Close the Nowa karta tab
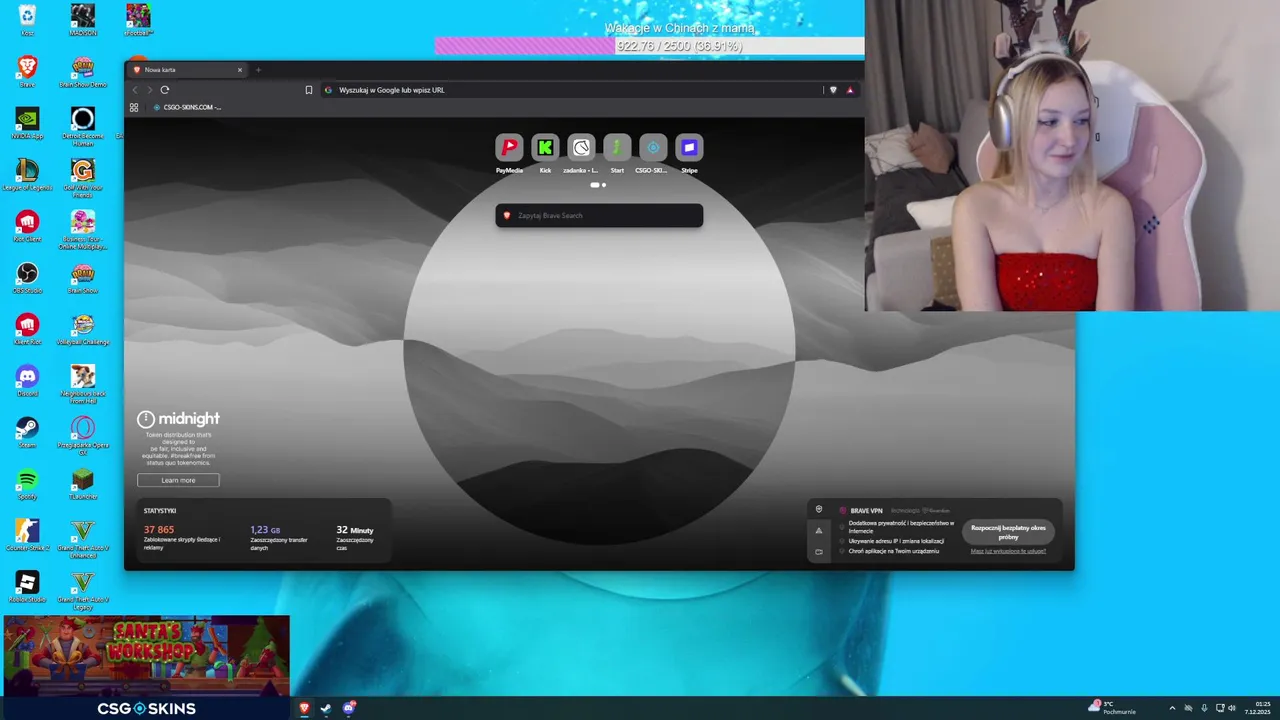The image size is (1280, 720). click(240, 70)
